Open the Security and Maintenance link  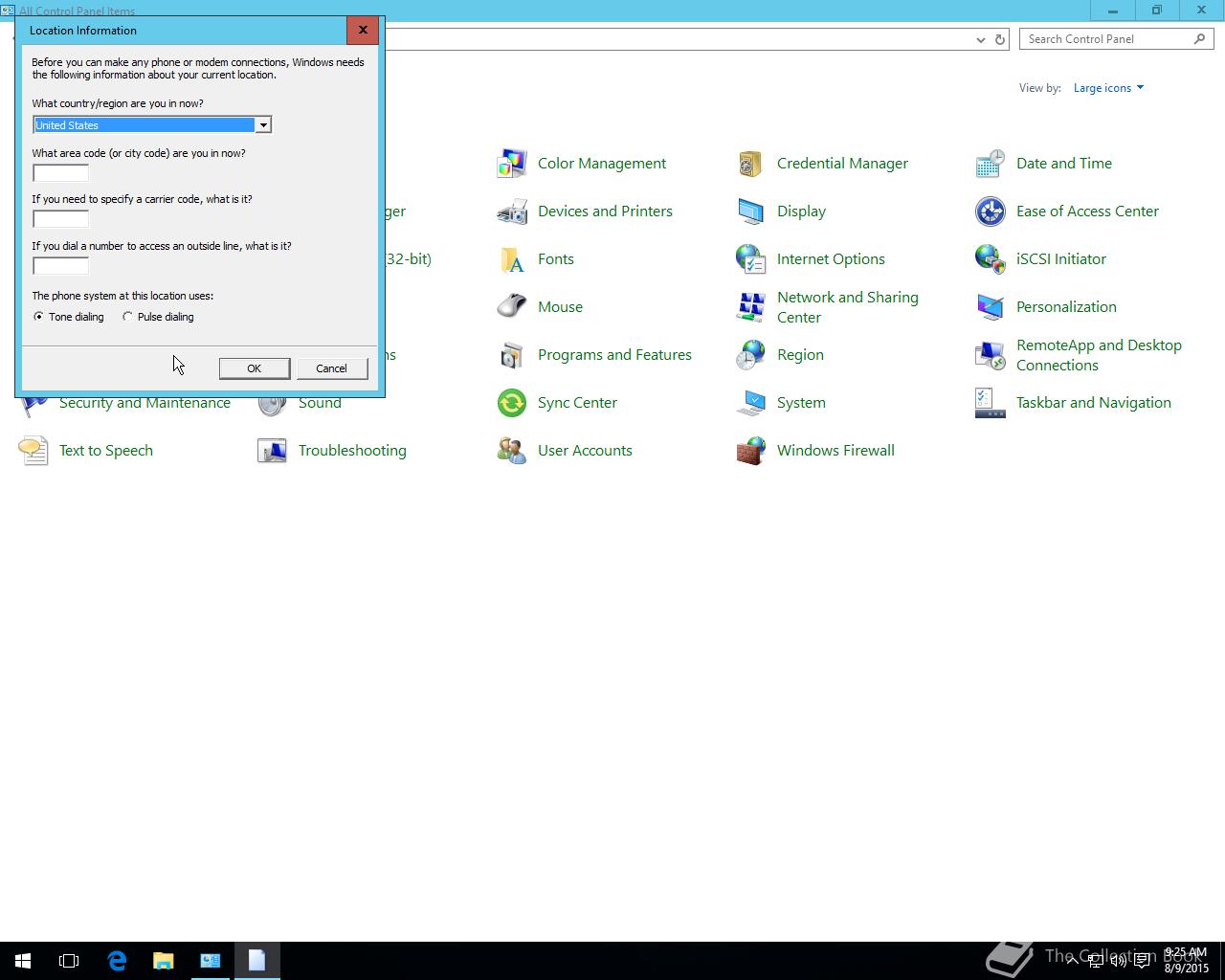[145, 403]
